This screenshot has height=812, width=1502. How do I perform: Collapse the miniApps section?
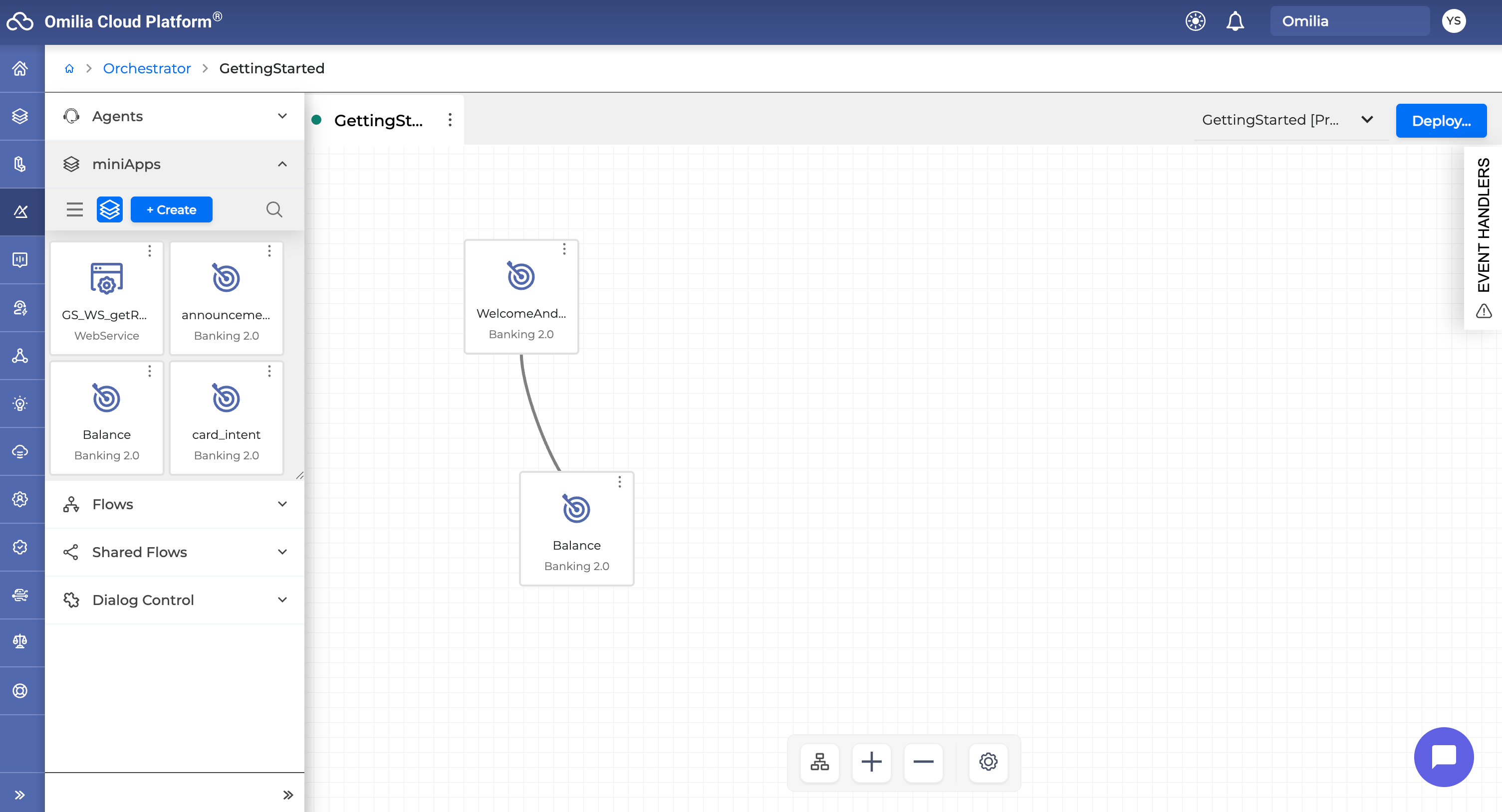175,164
